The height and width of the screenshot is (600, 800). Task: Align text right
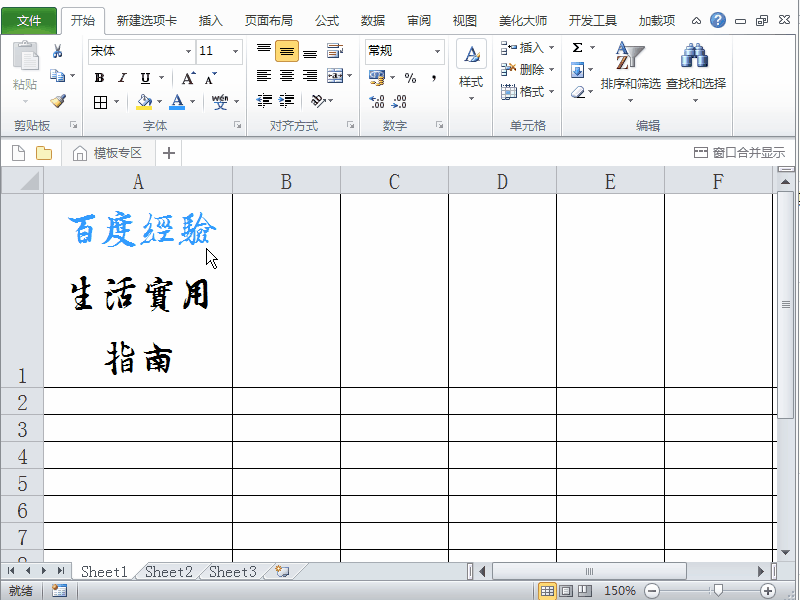(310, 76)
